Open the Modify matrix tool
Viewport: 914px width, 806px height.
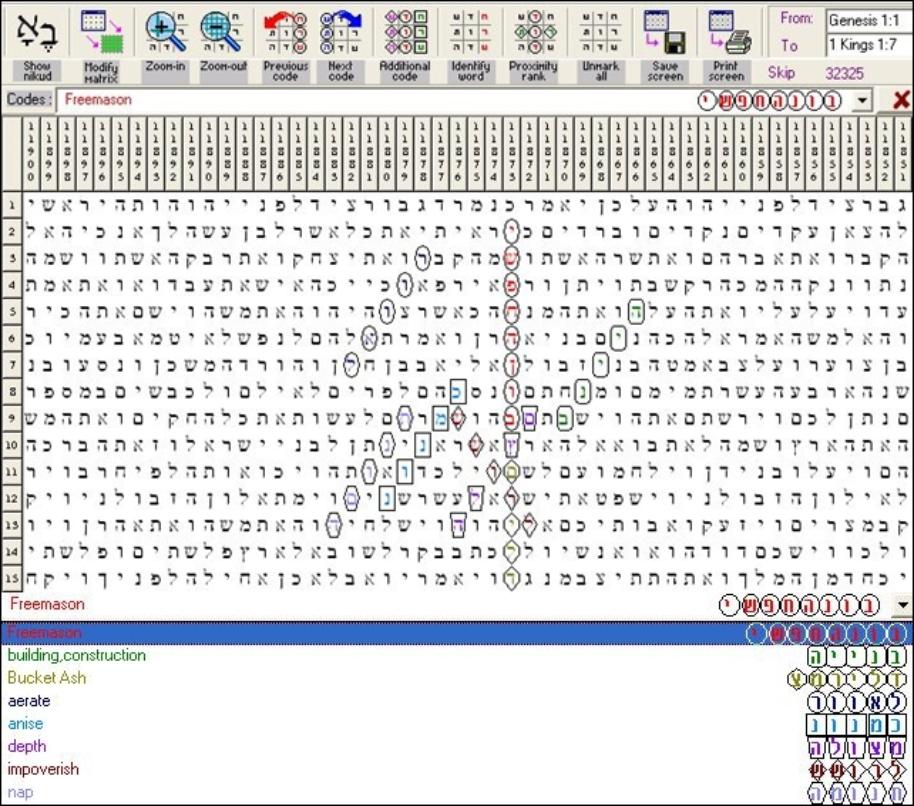[101, 32]
